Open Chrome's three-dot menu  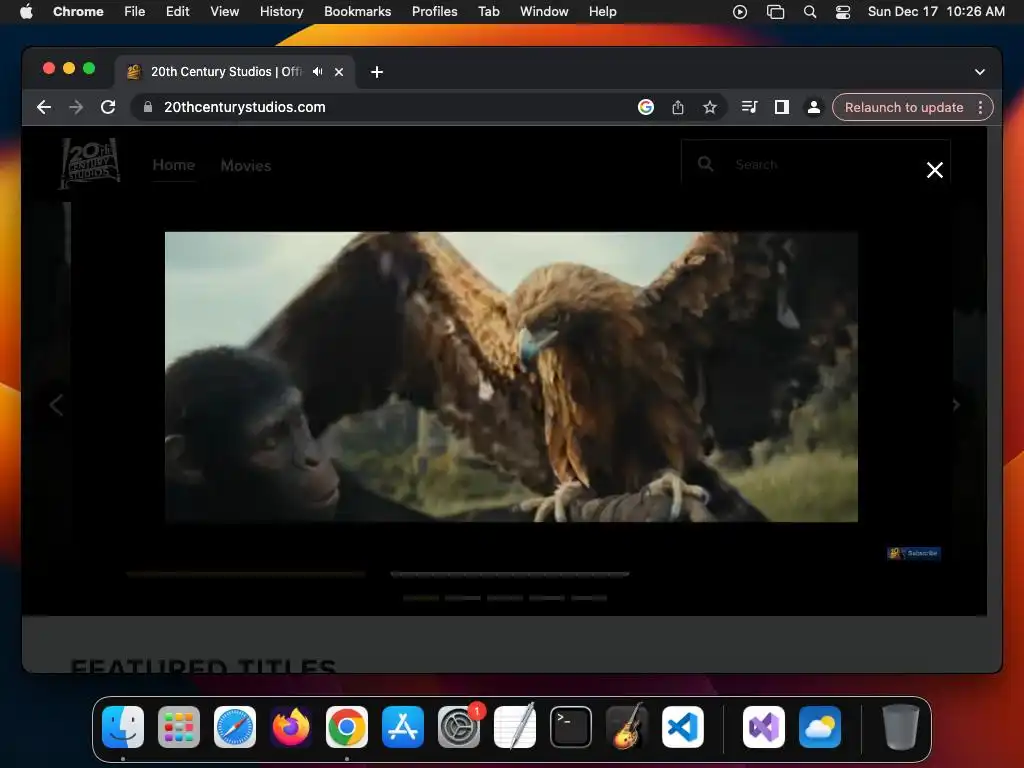pos(980,107)
